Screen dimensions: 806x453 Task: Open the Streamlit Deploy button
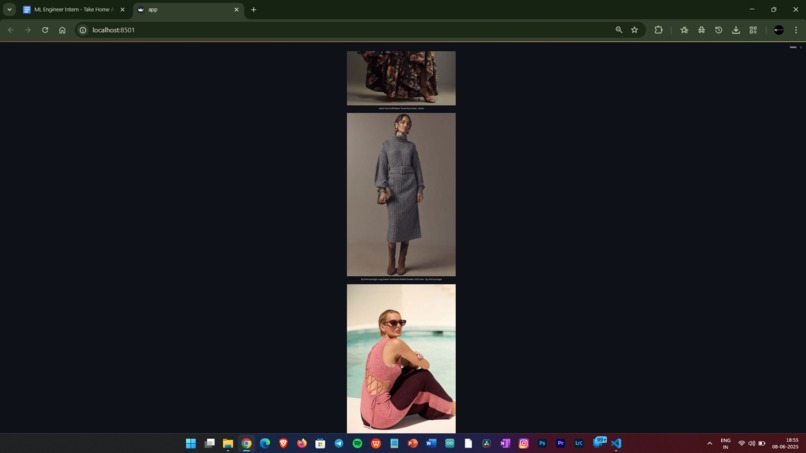(x=793, y=47)
